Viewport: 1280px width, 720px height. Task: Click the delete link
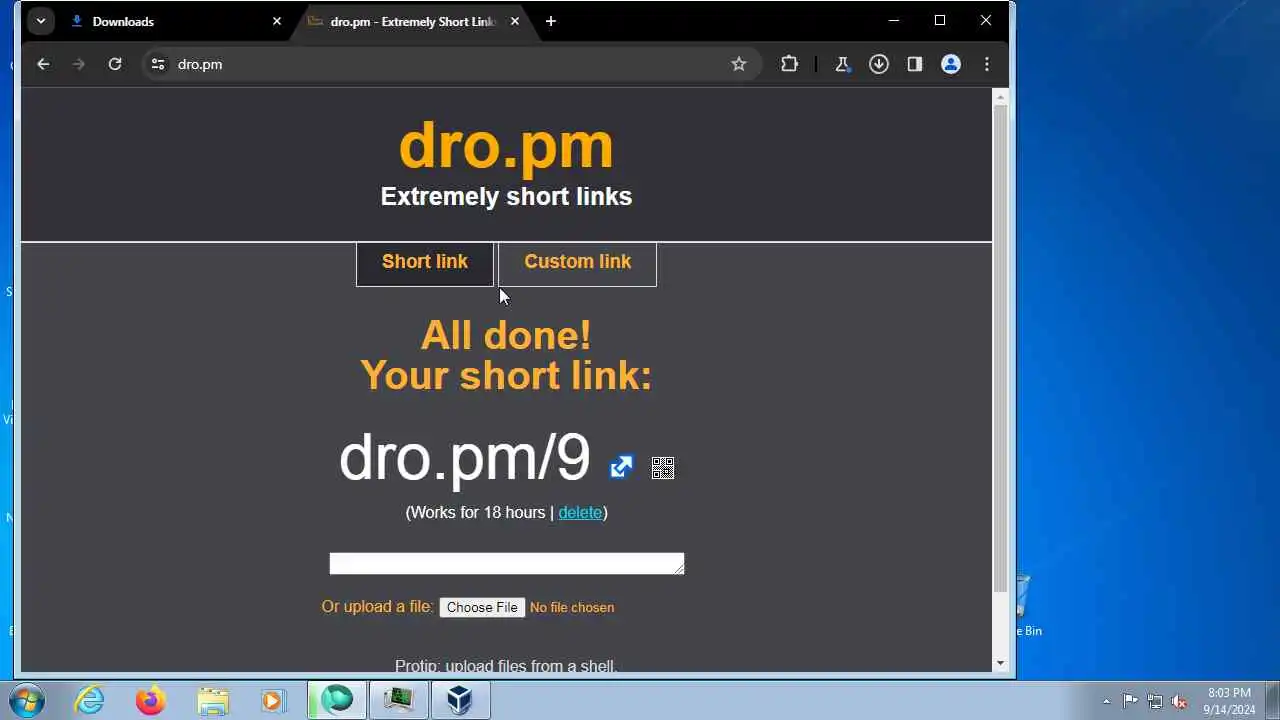point(580,512)
